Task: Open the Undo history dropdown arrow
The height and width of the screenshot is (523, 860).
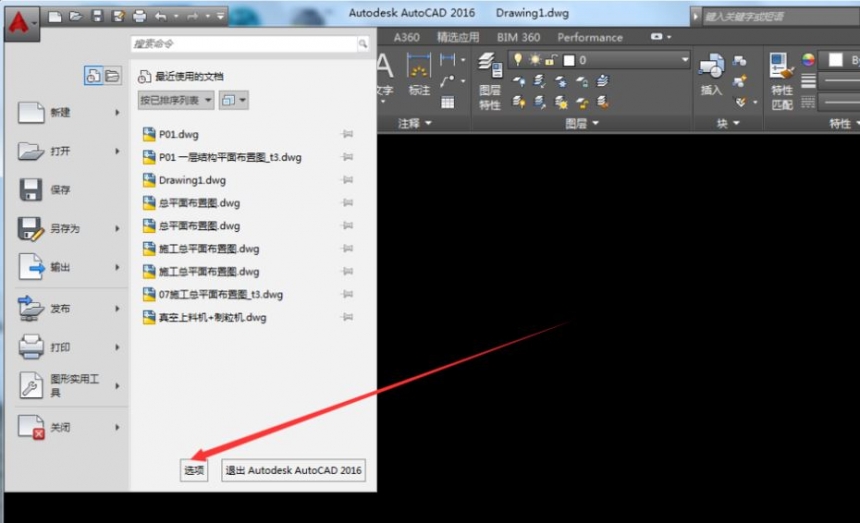Action: [176, 16]
